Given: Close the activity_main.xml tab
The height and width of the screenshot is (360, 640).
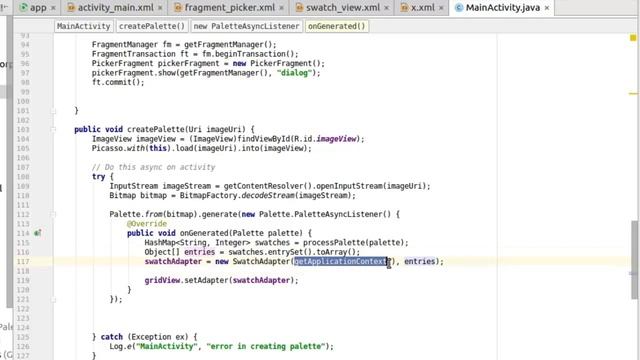Looking at the screenshot, I should [160, 8].
